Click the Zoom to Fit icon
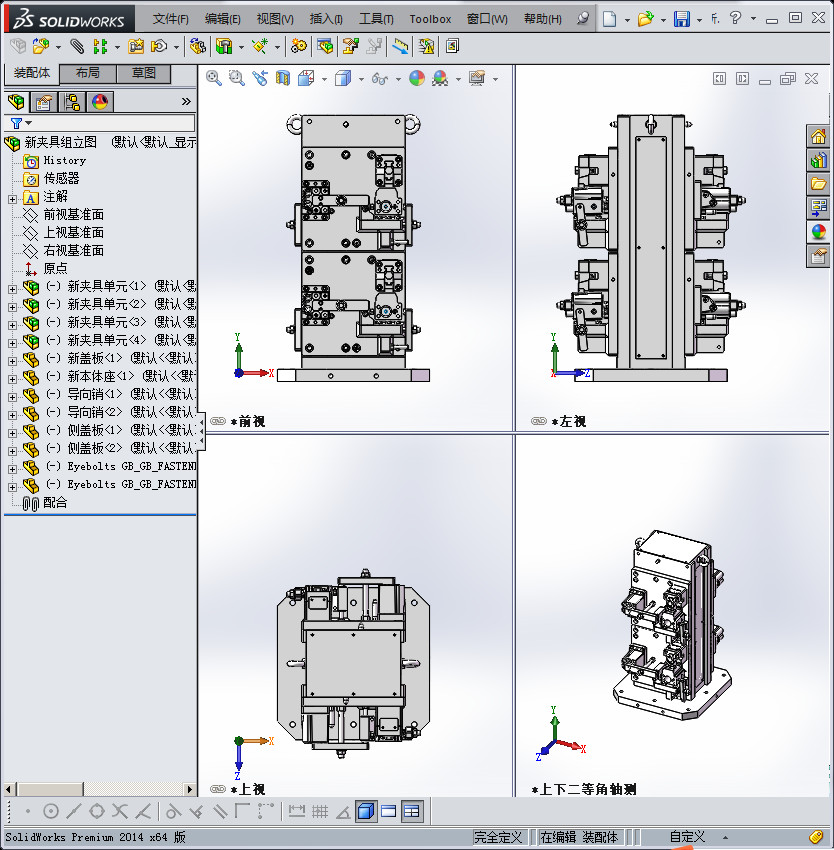The width and height of the screenshot is (834, 850). (214, 79)
